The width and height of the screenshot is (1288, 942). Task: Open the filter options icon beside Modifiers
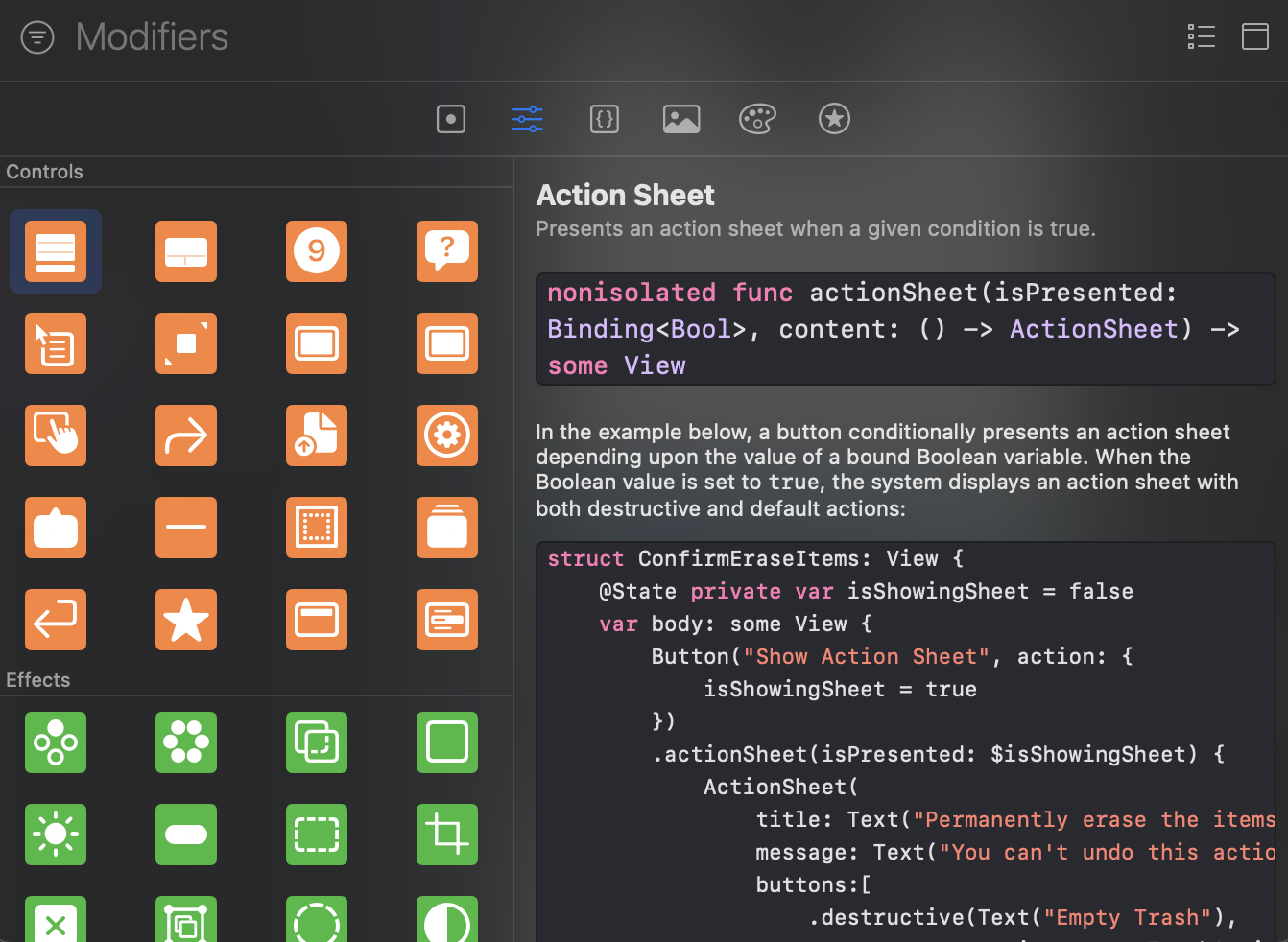click(x=37, y=37)
